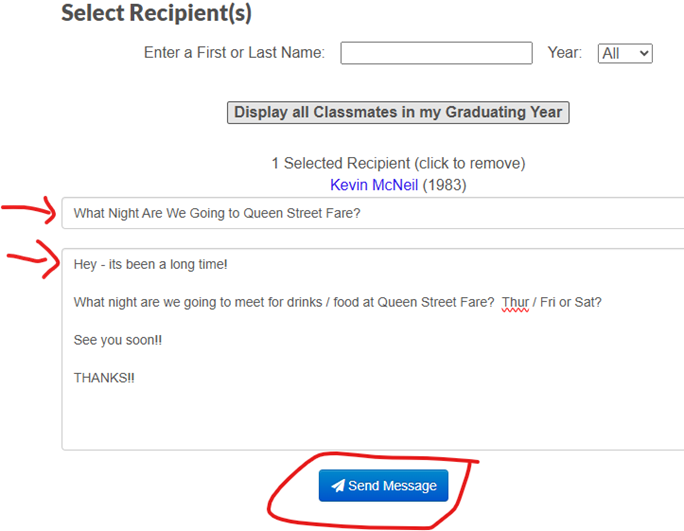The image size is (684, 531).
Task: Click the '1 Selected Recipient (click to remove)' text
Action: pyautogui.click(x=398, y=163)
